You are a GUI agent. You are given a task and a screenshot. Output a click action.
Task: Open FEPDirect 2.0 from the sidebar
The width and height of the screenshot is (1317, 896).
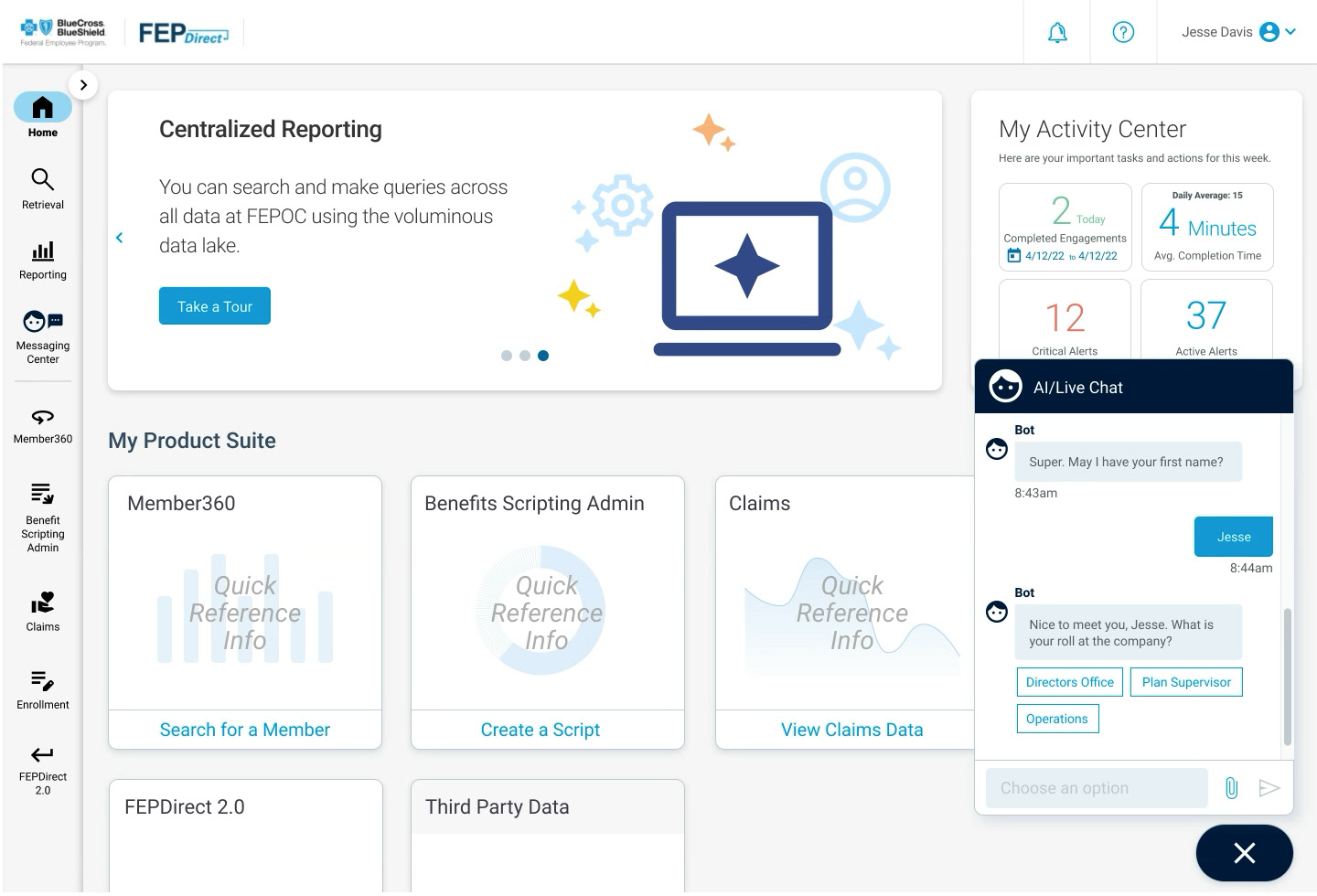[x=43, y=771]
